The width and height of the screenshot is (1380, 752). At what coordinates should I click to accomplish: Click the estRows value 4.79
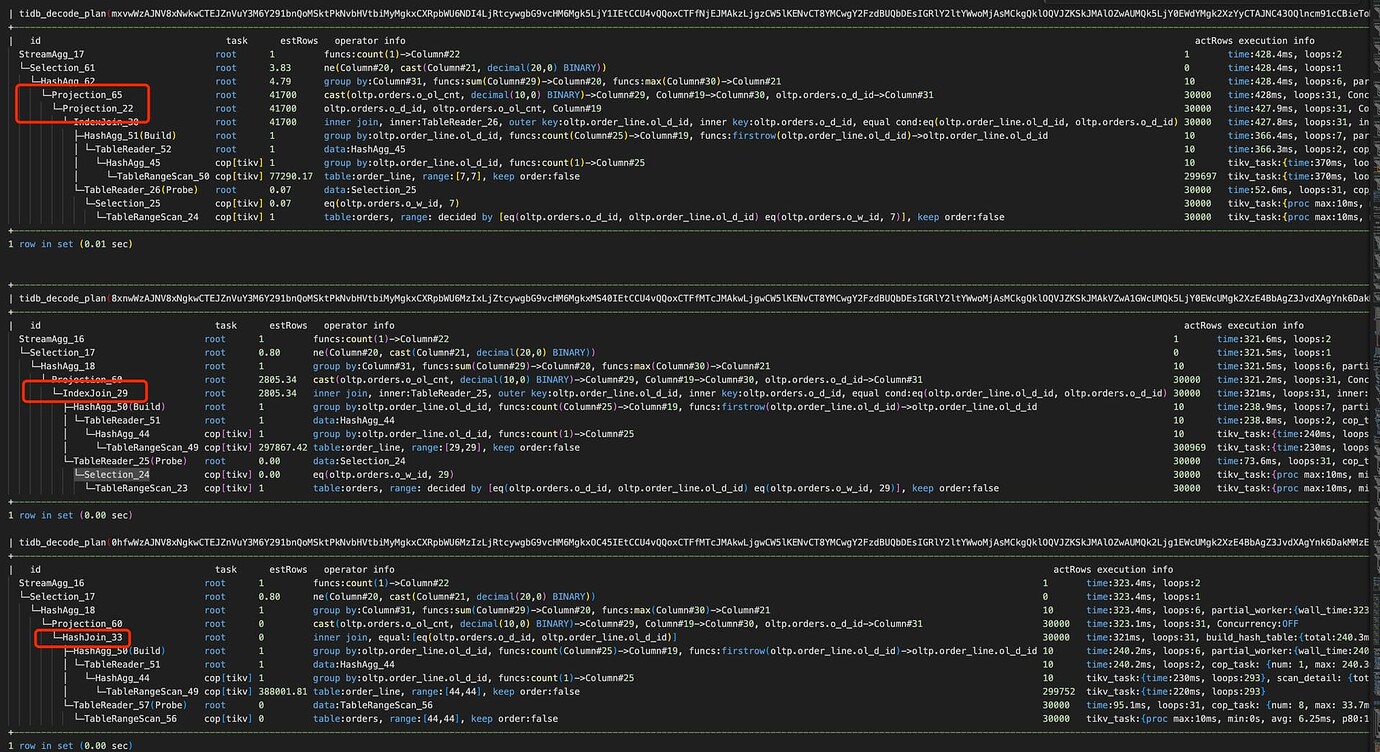pyautogui.click(x=280, y=81)
